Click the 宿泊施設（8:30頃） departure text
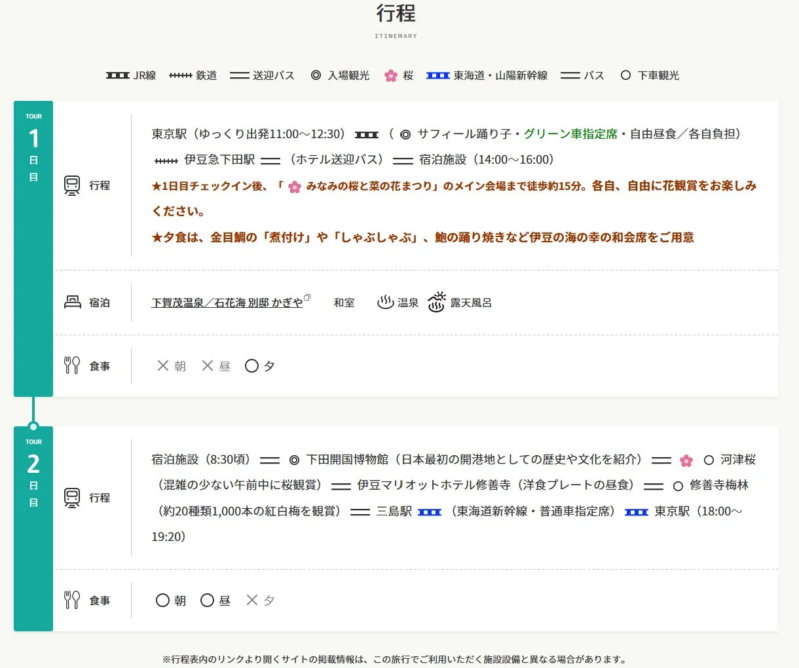The width and height of the screenshot is (799, 668). (201, 460)
